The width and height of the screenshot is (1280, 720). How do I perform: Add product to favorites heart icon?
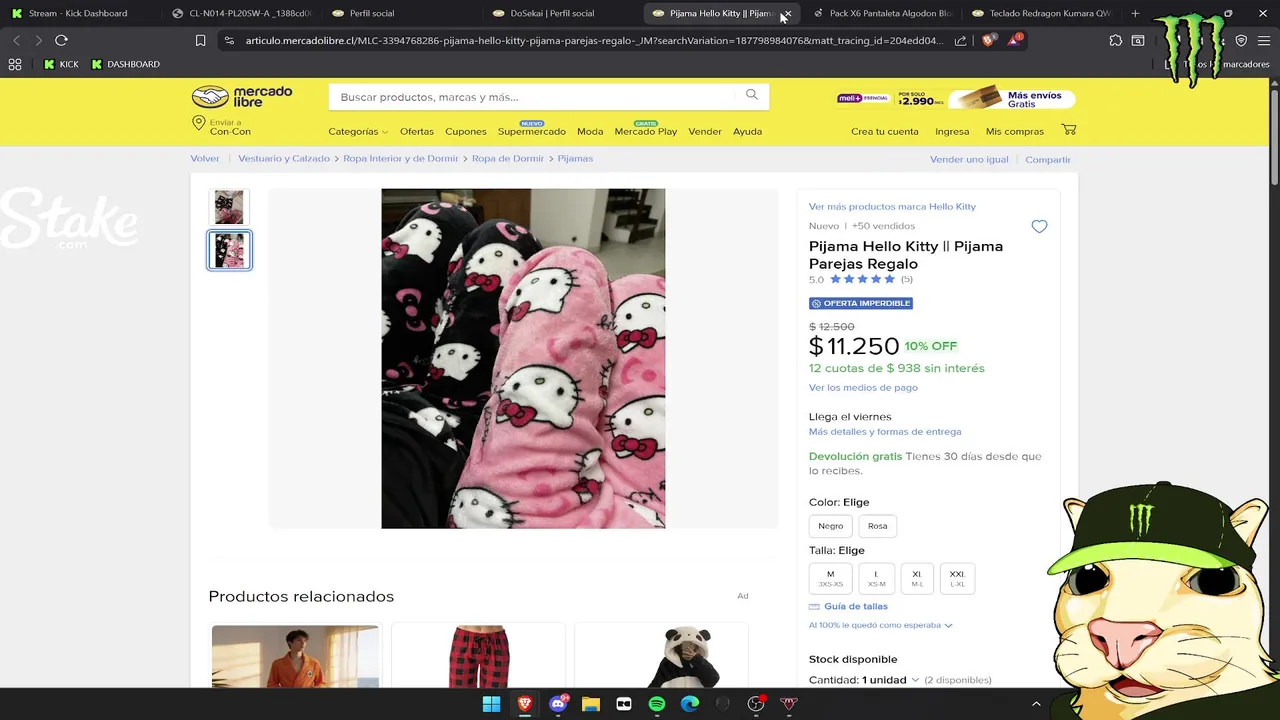[1039, 227]
